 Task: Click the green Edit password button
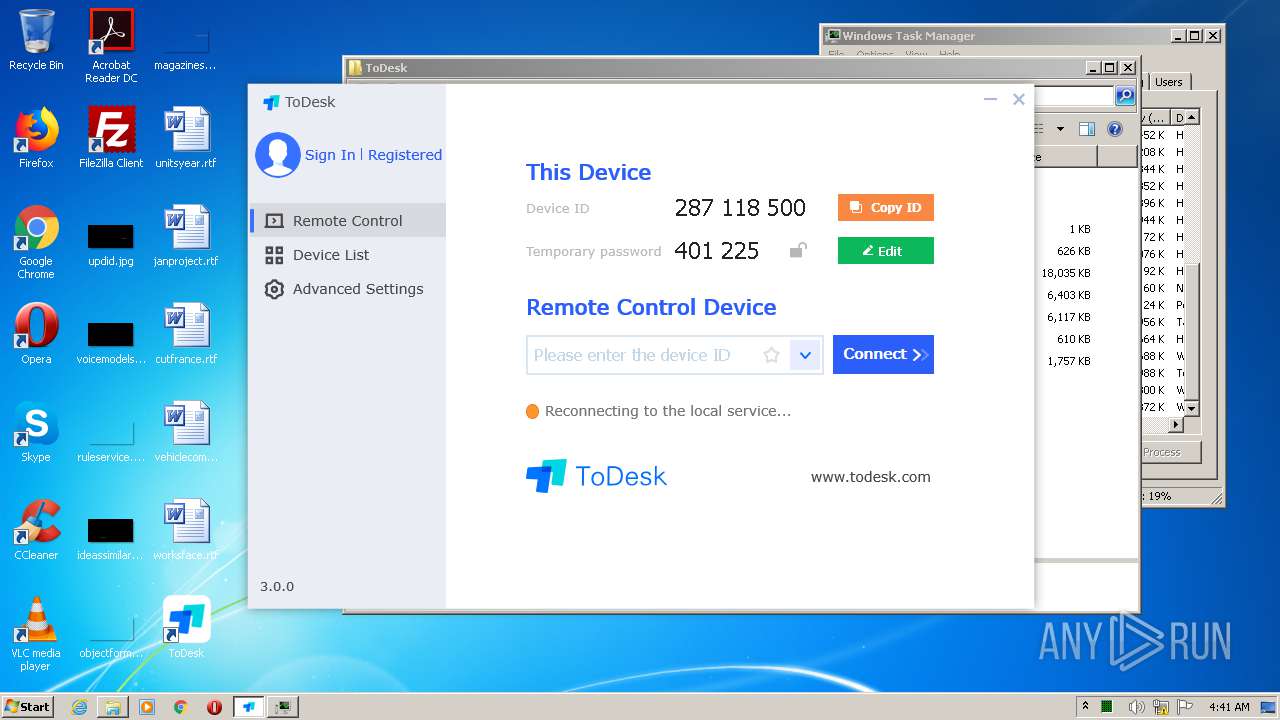[886, 251]
